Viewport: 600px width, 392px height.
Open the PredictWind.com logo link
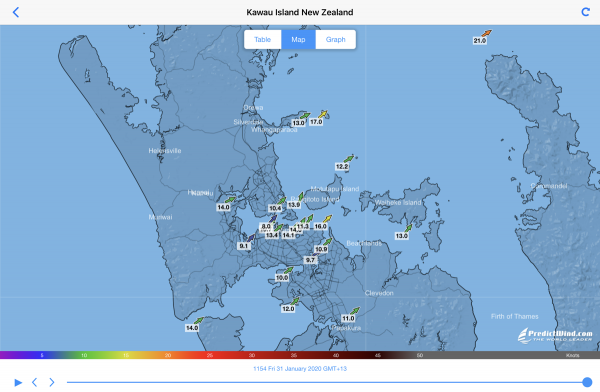555,335
